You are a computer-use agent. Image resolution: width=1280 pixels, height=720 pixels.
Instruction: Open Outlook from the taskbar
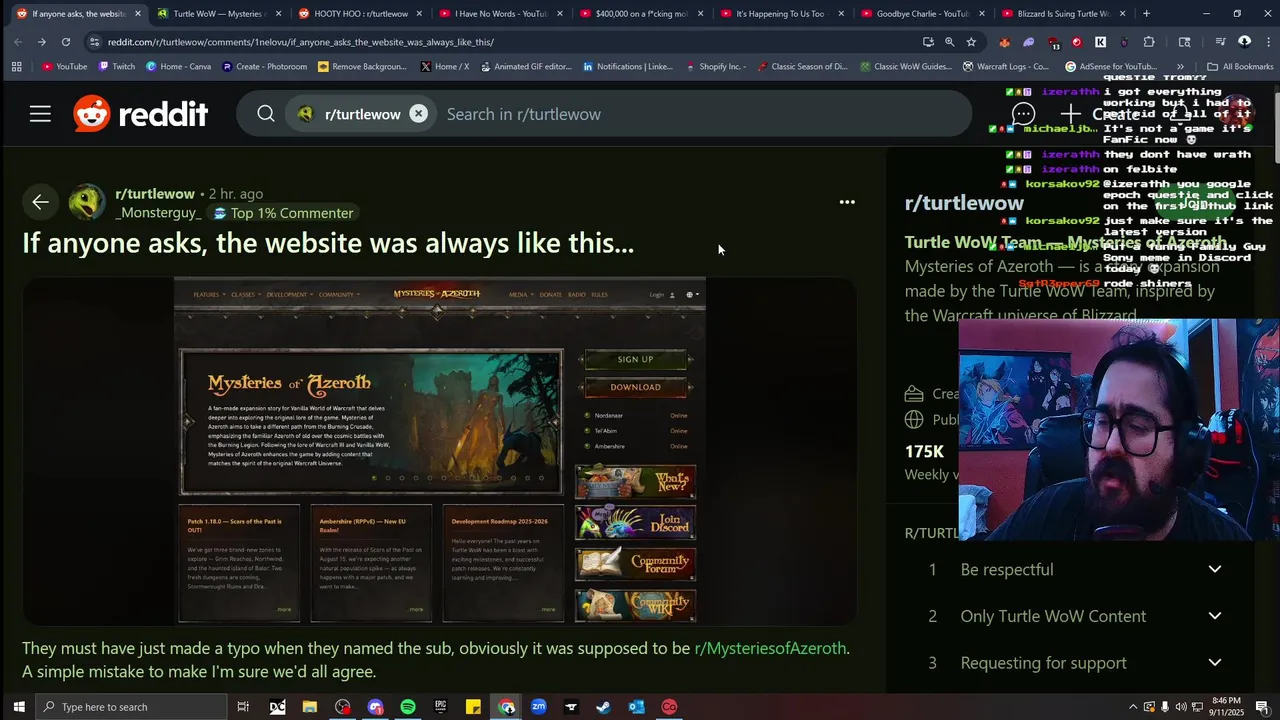pos(636,707)
